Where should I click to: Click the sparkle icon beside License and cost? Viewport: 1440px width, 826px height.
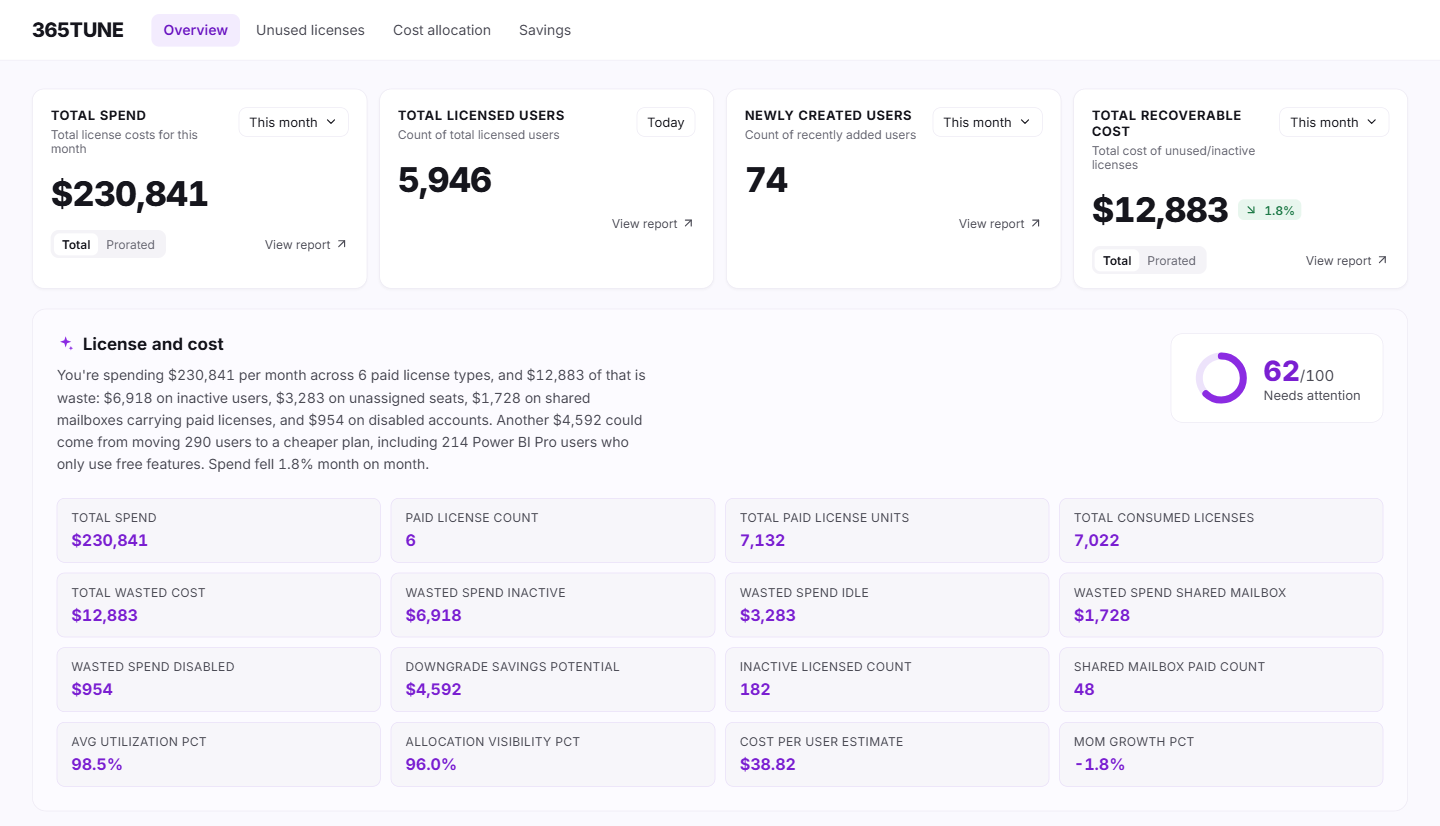66,343
